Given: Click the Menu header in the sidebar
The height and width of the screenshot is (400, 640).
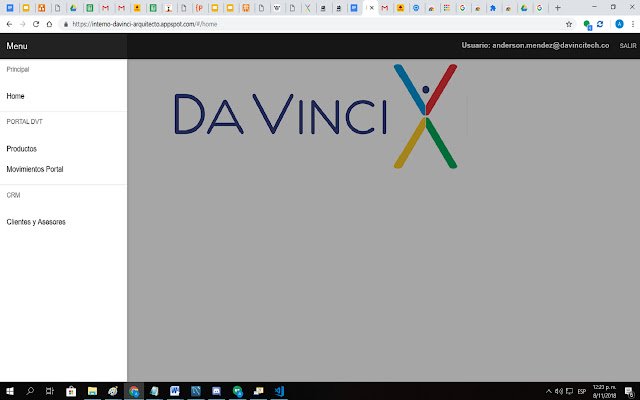Looking at the screenshot, I should click(17, 46).
